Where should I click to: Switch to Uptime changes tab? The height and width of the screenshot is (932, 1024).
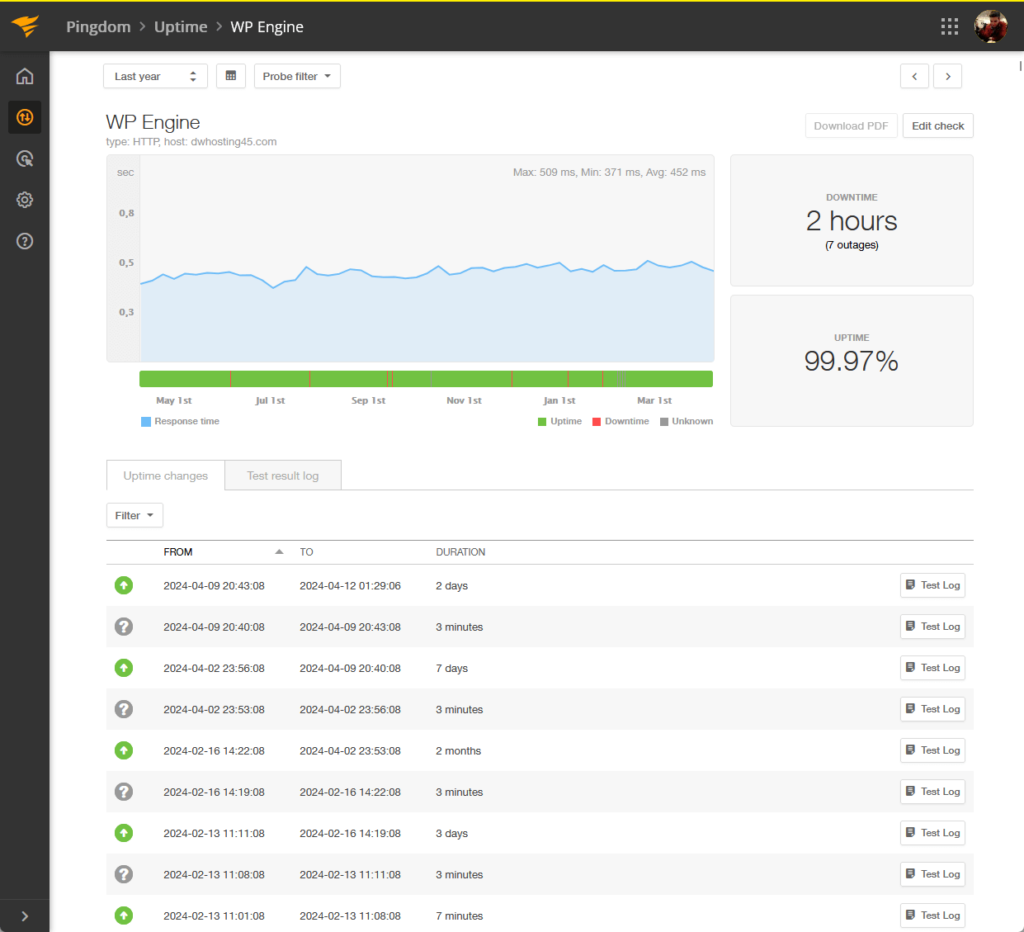[165, 475]
